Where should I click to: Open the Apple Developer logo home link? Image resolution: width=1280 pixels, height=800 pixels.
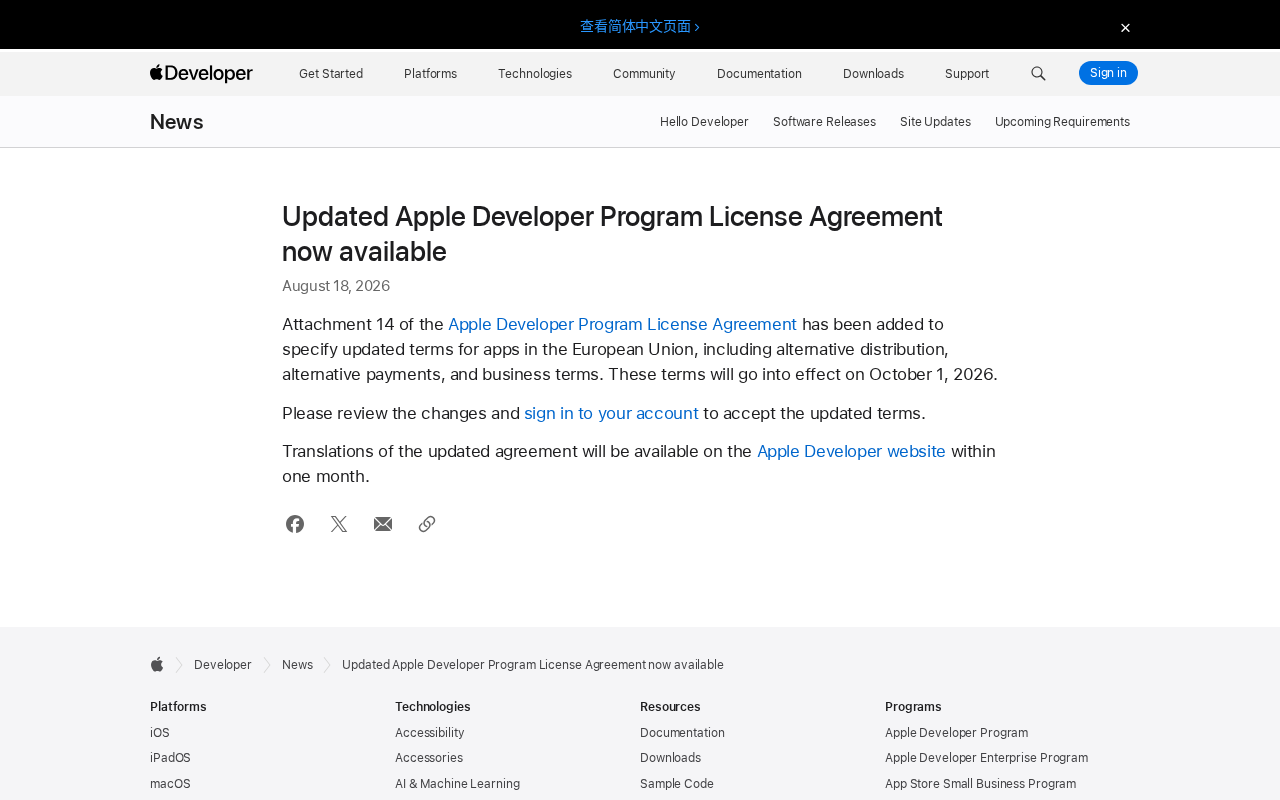(201, 73)
